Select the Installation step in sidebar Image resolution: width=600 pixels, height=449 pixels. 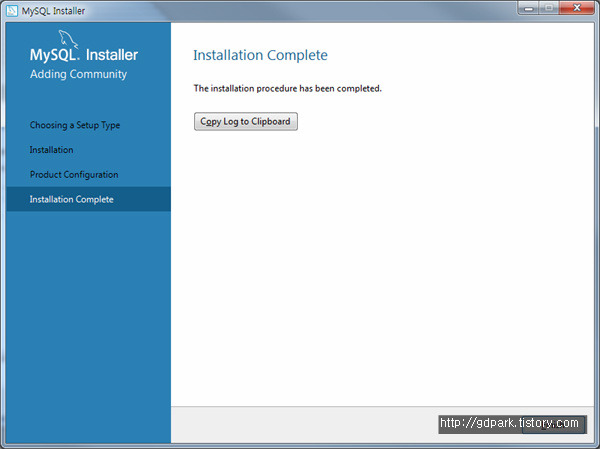(51, 150)
